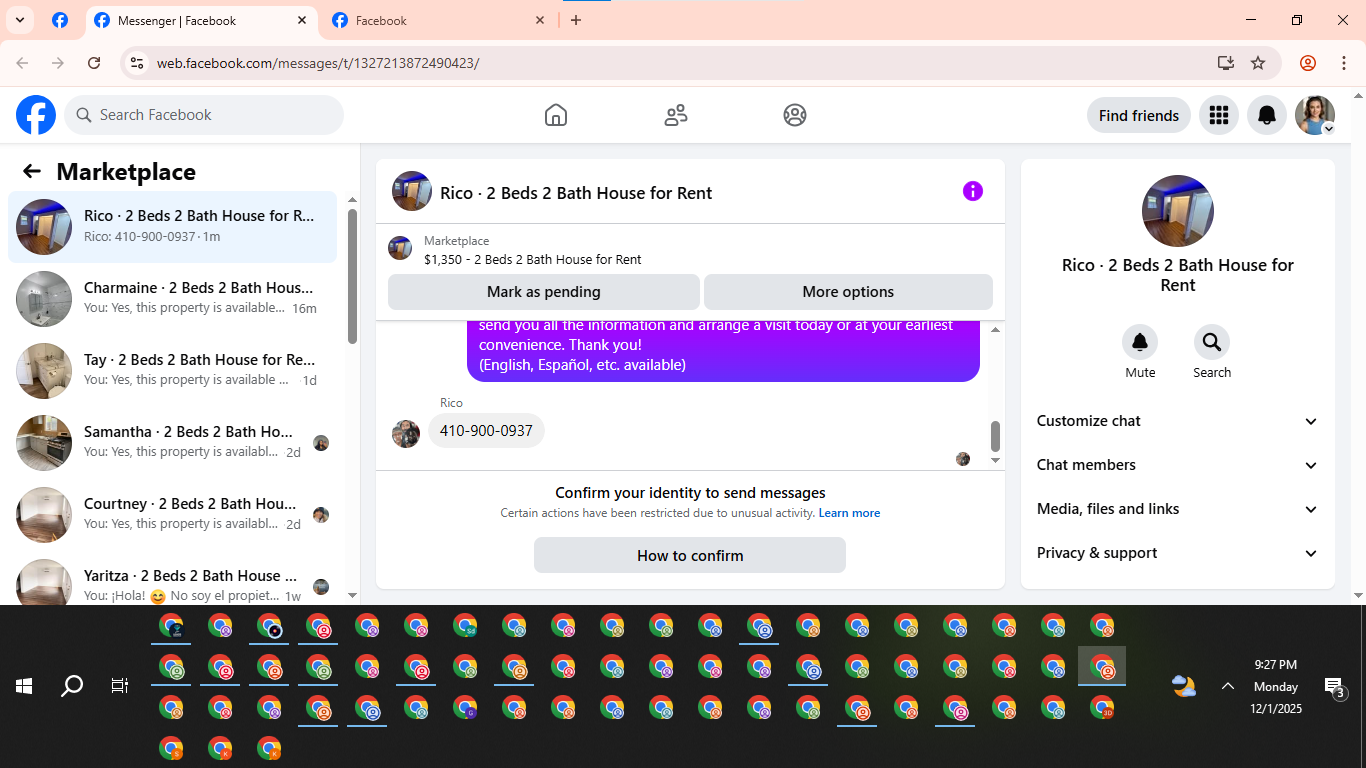The image size is (1366, 768).
Task: Open the Chrome profile icon
Action: pos(1308,63)
